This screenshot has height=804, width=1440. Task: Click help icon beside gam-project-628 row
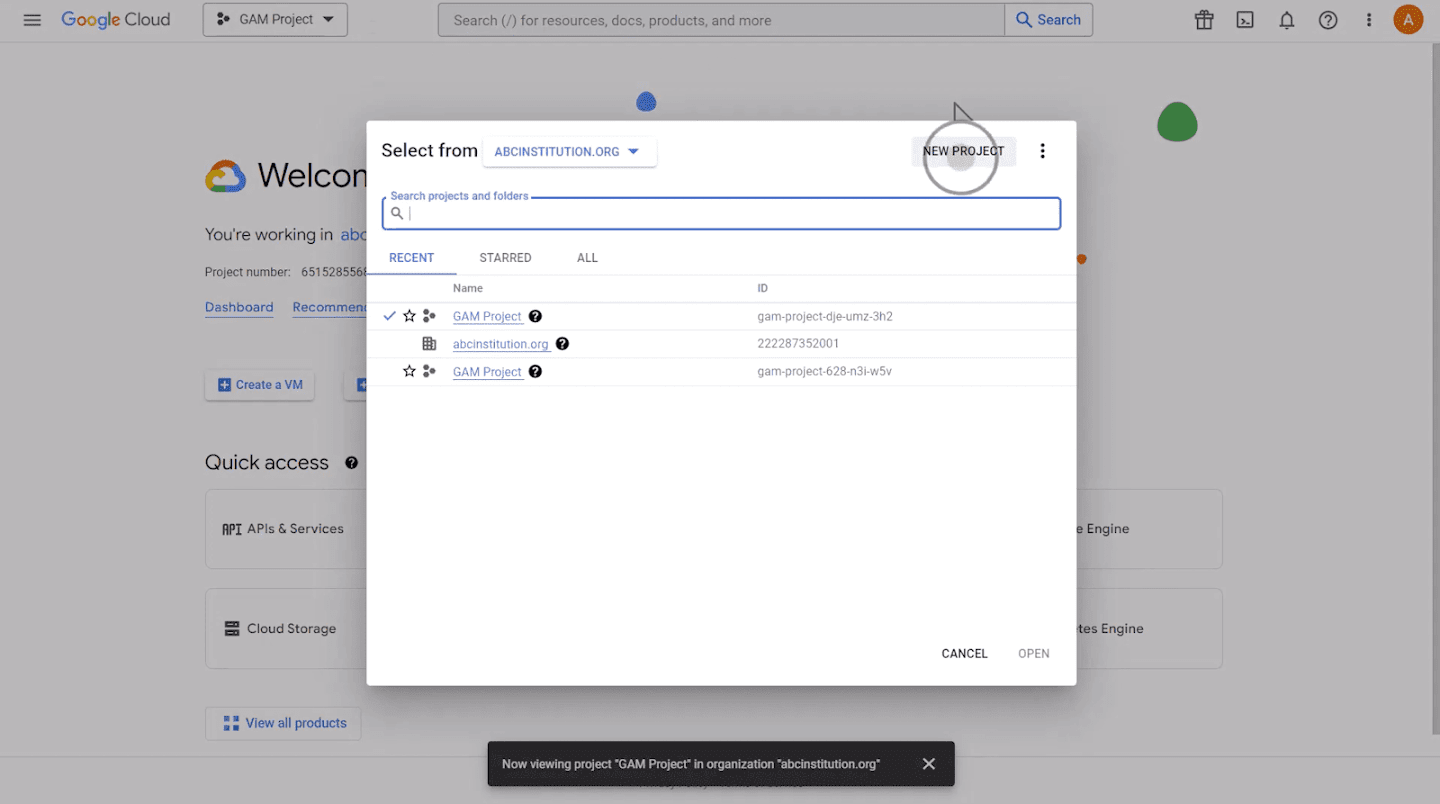click(535, 371)
